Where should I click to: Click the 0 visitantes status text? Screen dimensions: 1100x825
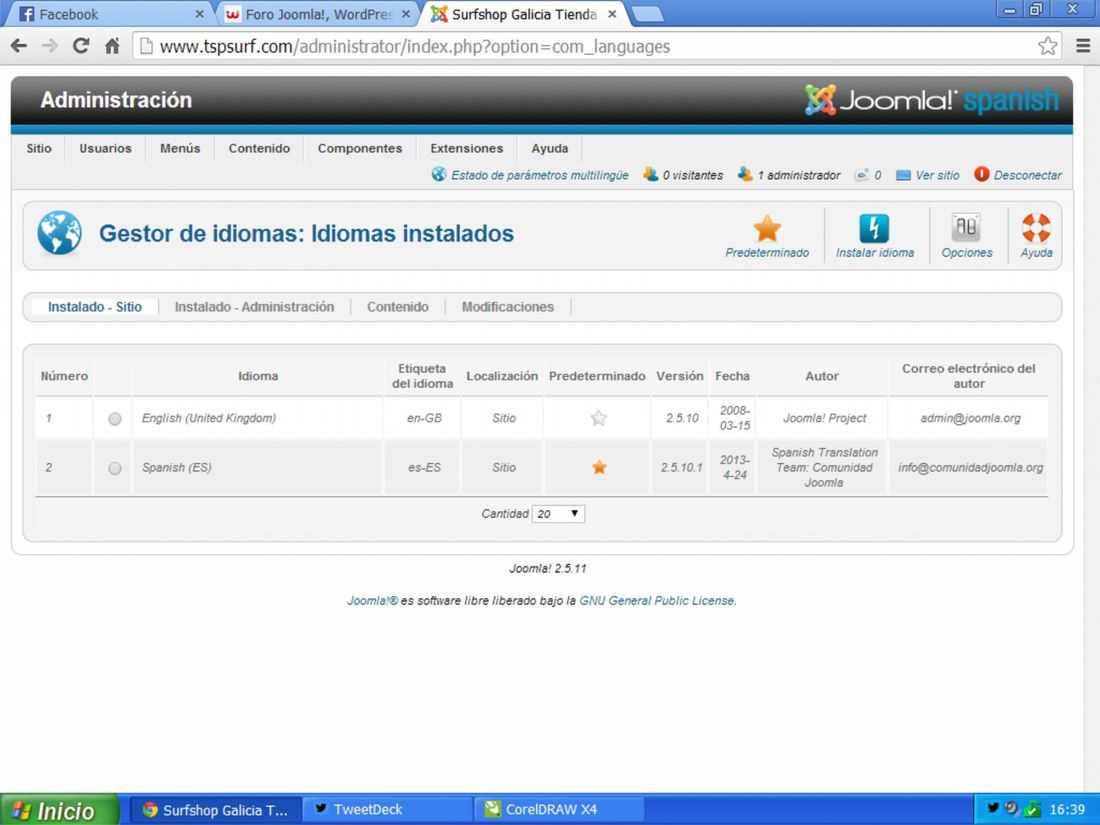(692, 175)
